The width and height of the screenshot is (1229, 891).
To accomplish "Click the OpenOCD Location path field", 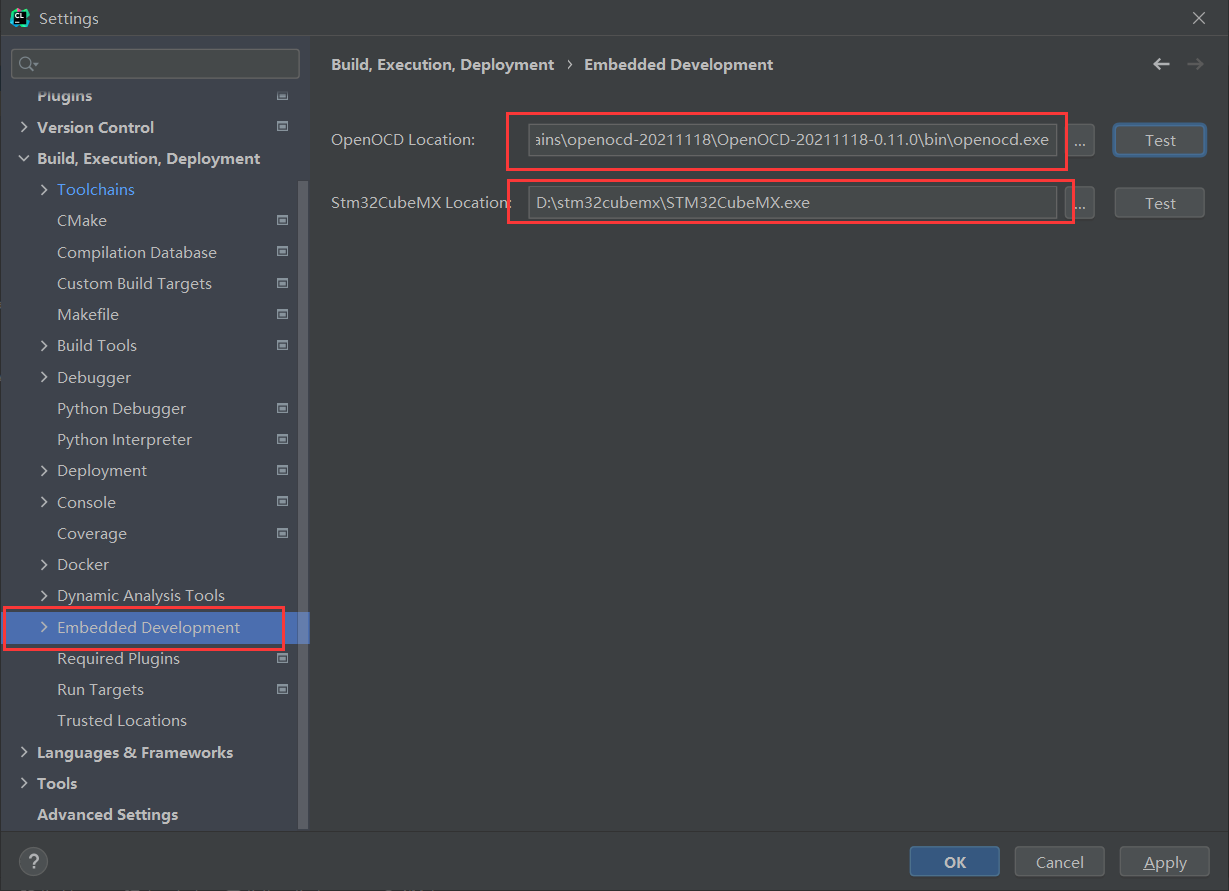I will (x=792, y=140).
